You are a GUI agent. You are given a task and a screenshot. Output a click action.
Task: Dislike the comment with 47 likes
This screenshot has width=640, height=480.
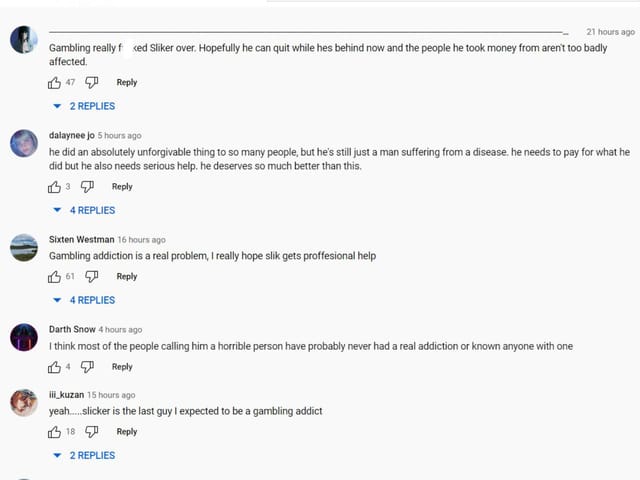pos(91,83)
